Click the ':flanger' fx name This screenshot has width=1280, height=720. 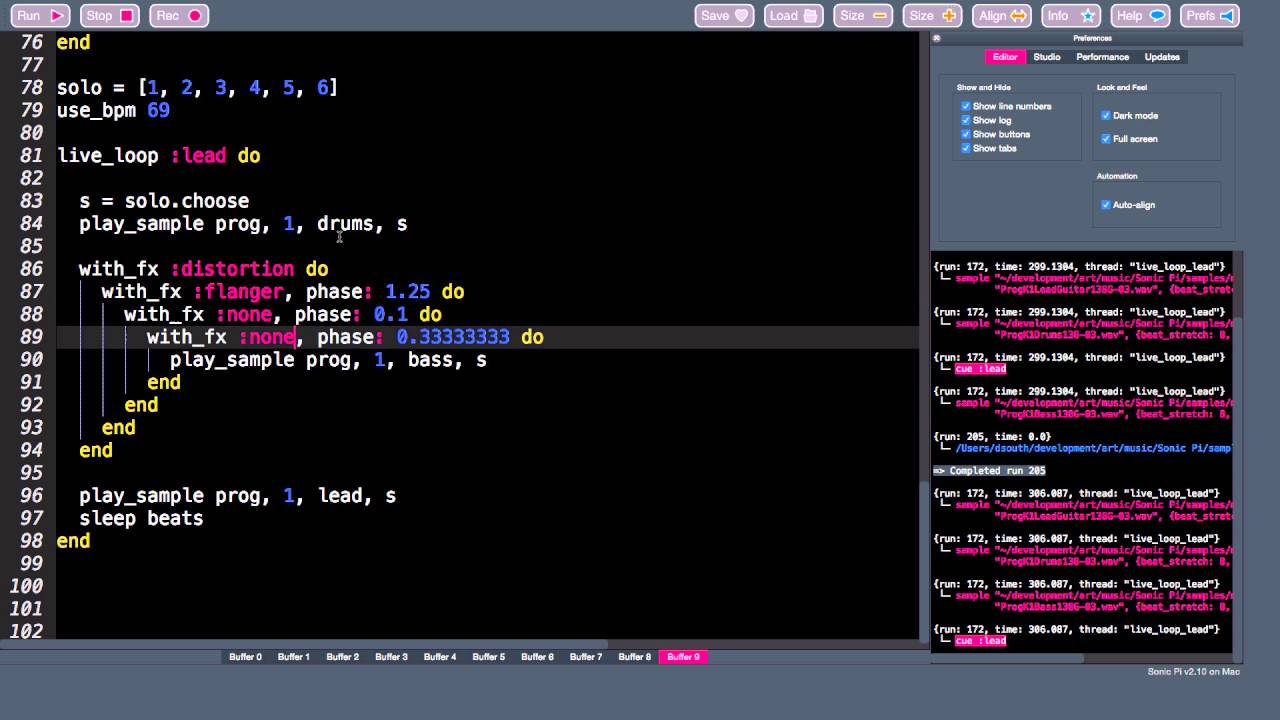pos(238,292)
